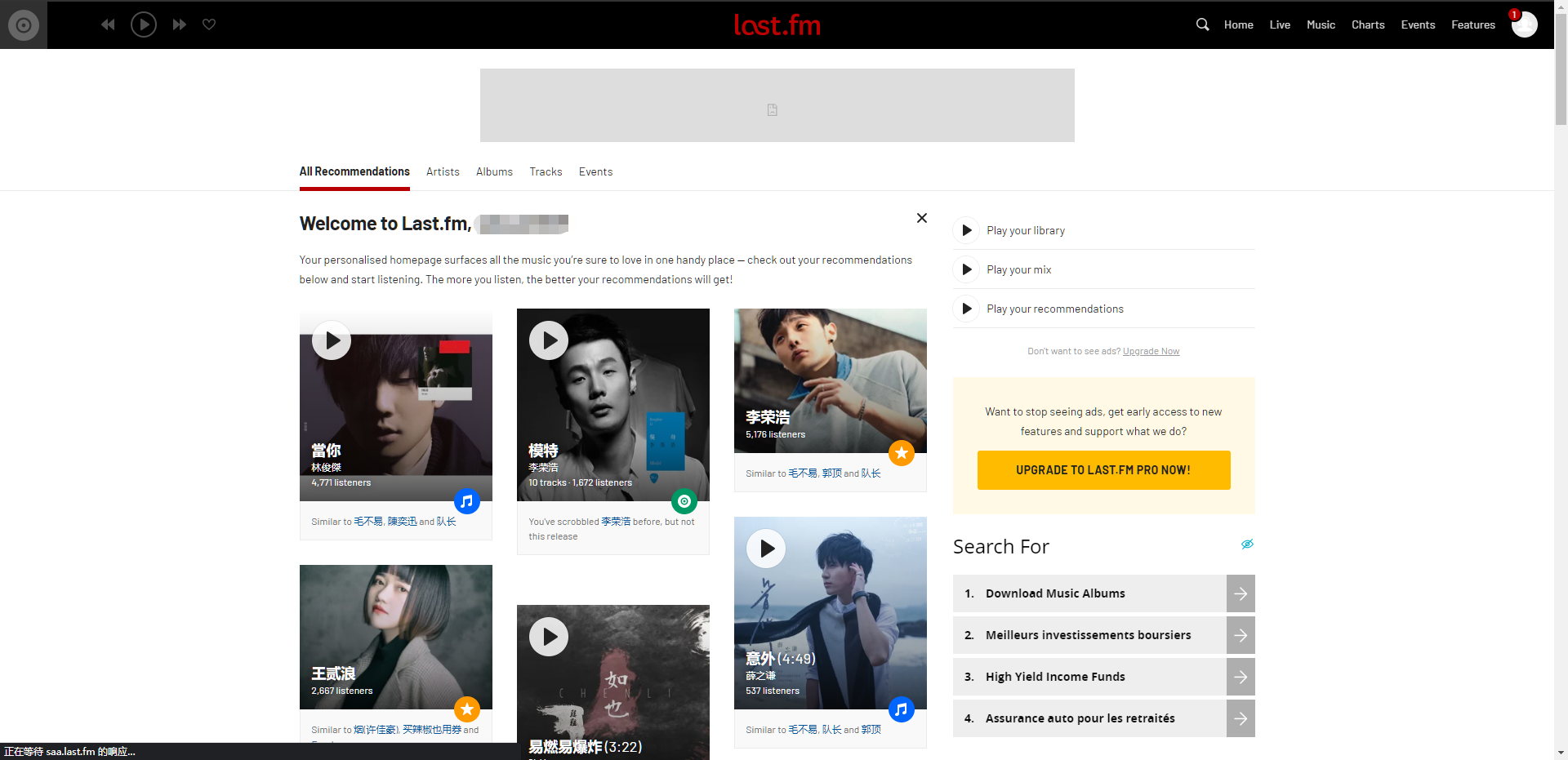The width and height of the screenshot is (1568, 760).
Task: Click arrow beside High Yield Income Funds
Action: (1241, 677)
